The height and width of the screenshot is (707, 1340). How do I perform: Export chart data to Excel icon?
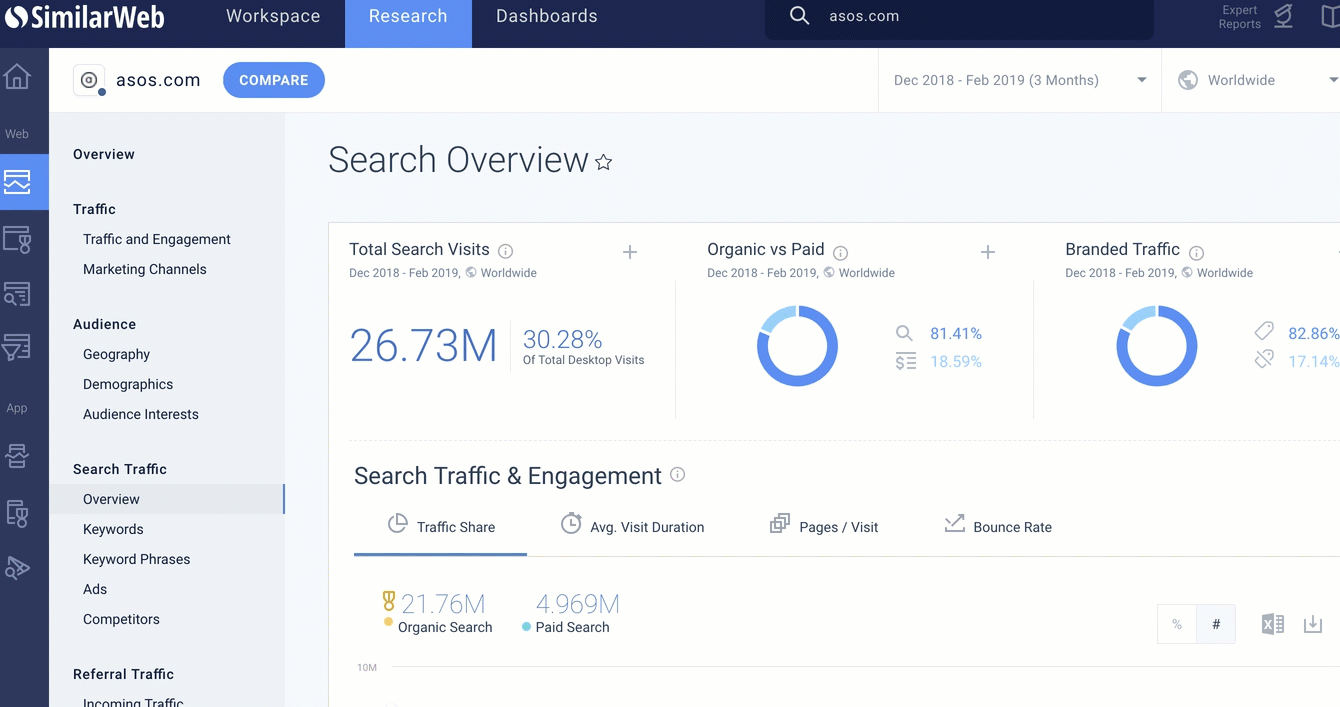pos(1272,625)
